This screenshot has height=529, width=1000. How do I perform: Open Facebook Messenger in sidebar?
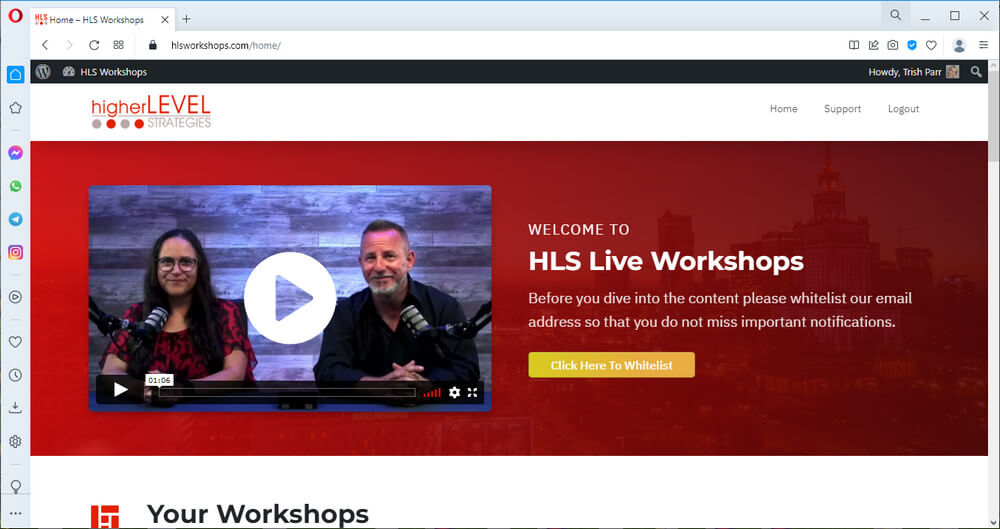coord(15,153)
